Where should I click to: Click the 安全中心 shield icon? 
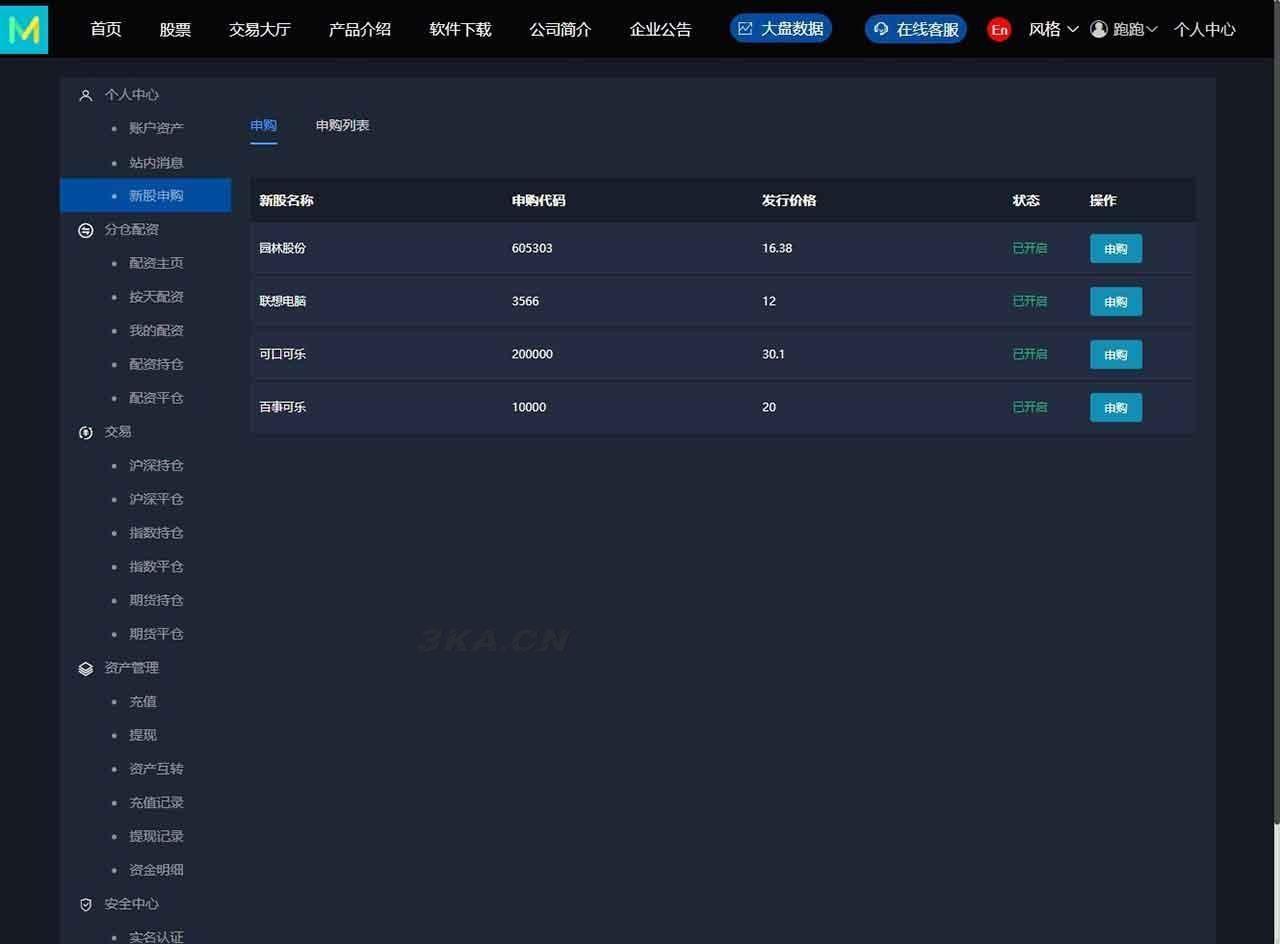[85, 903]
